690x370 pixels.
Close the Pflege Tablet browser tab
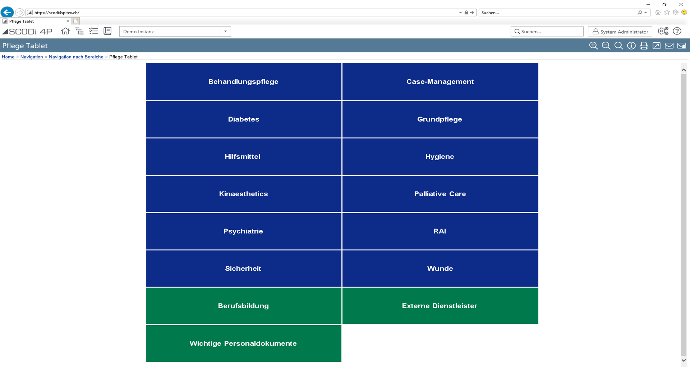coord(68,21)
